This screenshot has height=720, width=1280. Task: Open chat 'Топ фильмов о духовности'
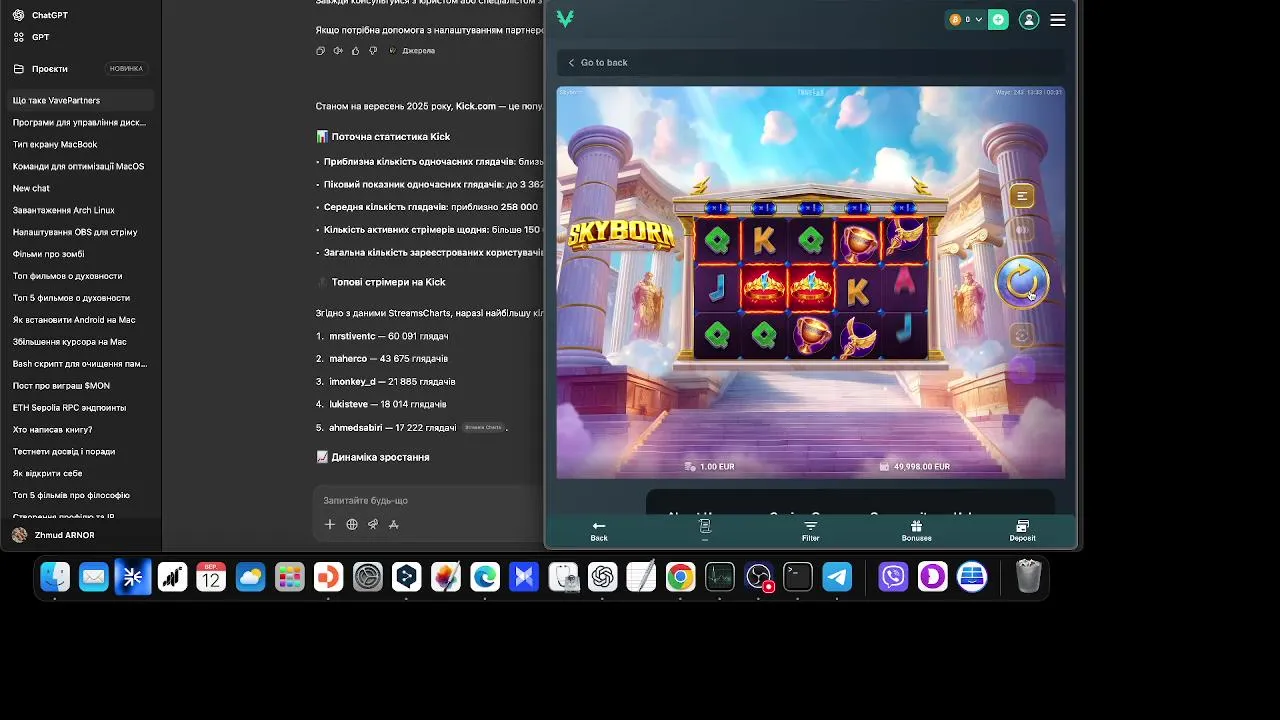[80, 276]
